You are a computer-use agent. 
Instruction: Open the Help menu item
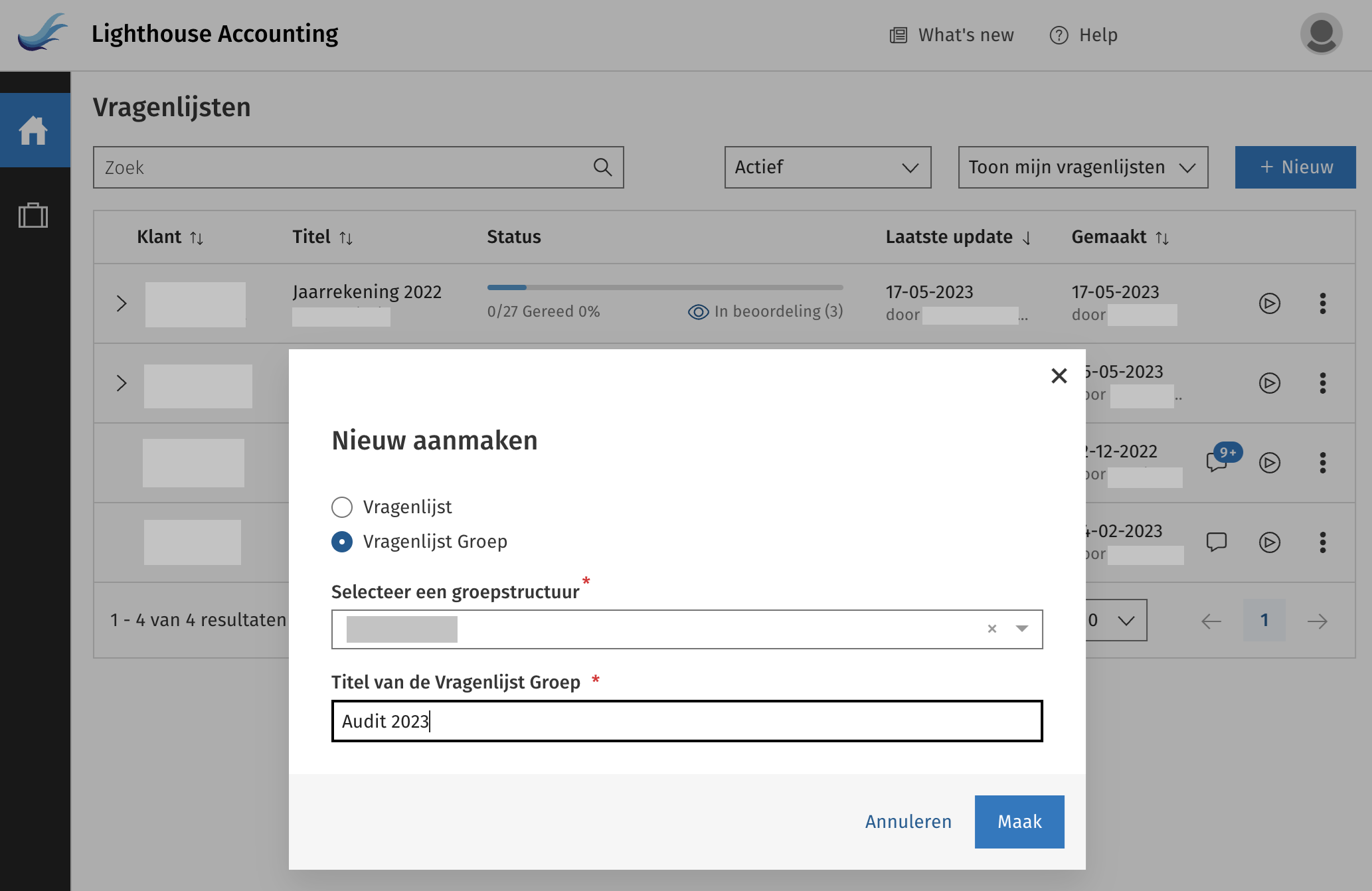click(1083, 35)
